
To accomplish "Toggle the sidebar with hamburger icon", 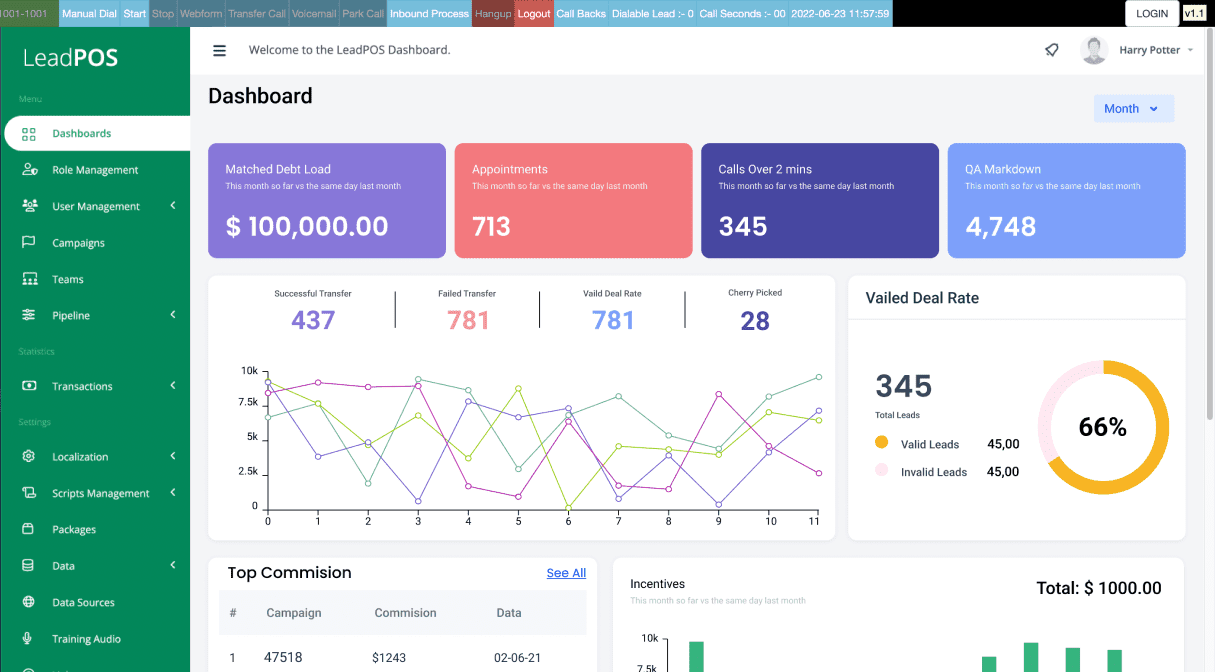I will coord(220,50).
